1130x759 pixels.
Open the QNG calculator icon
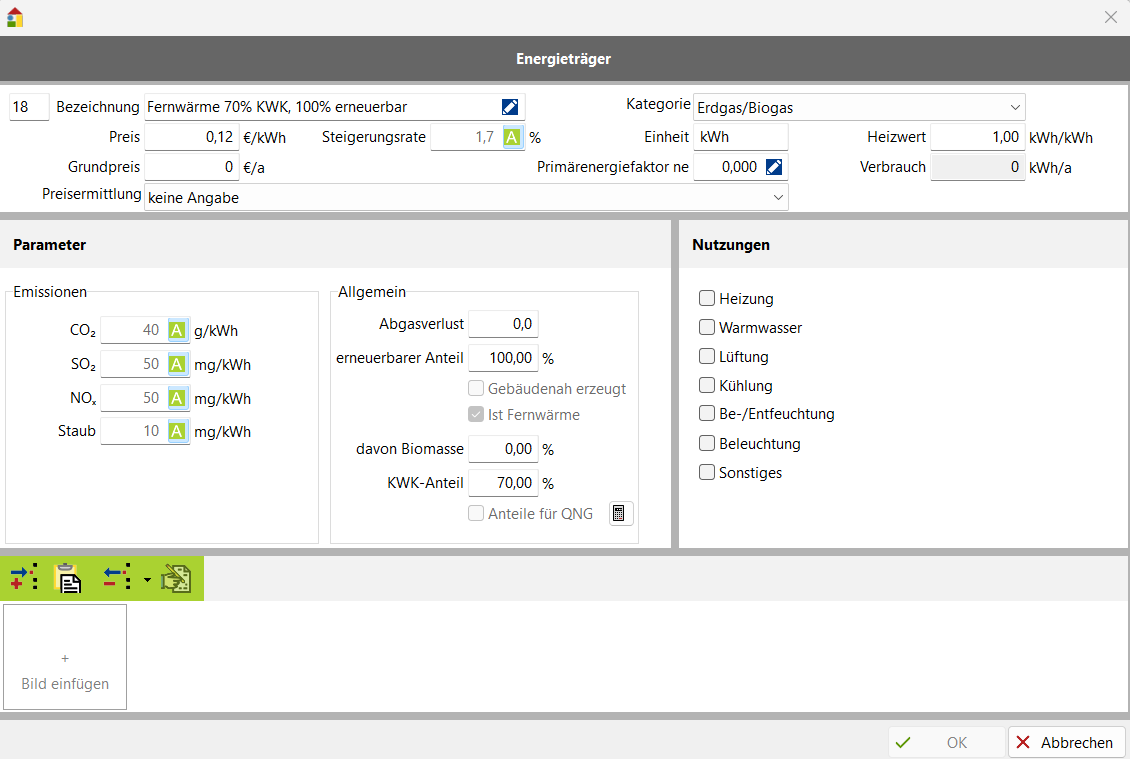pos(620,514)
